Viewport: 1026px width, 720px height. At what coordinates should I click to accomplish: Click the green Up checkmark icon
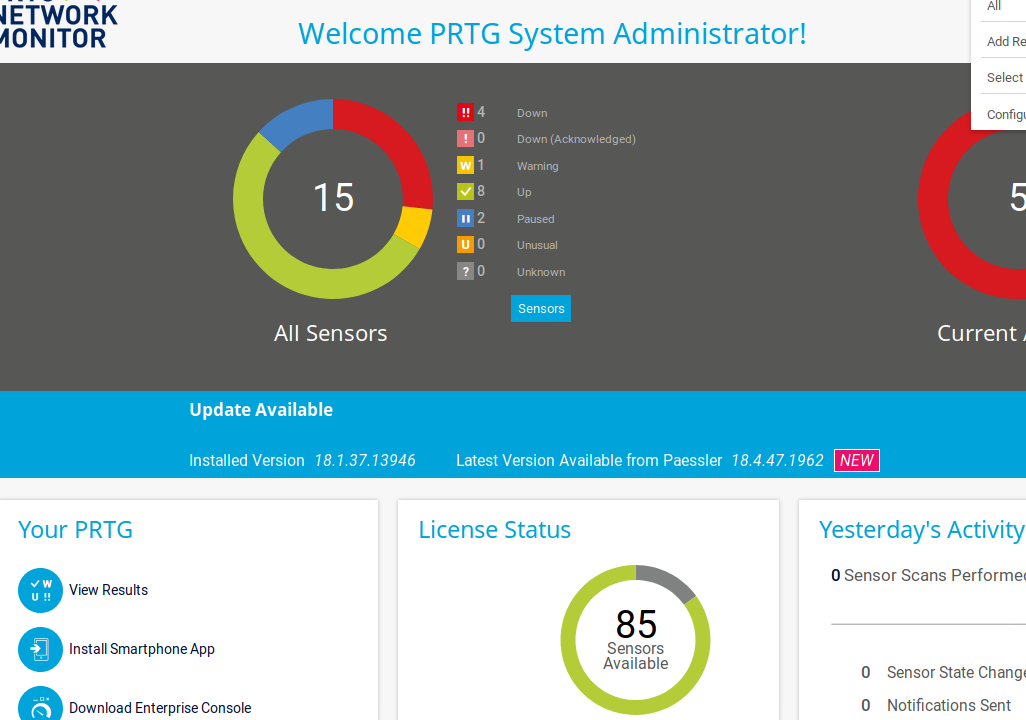[465, 192]
